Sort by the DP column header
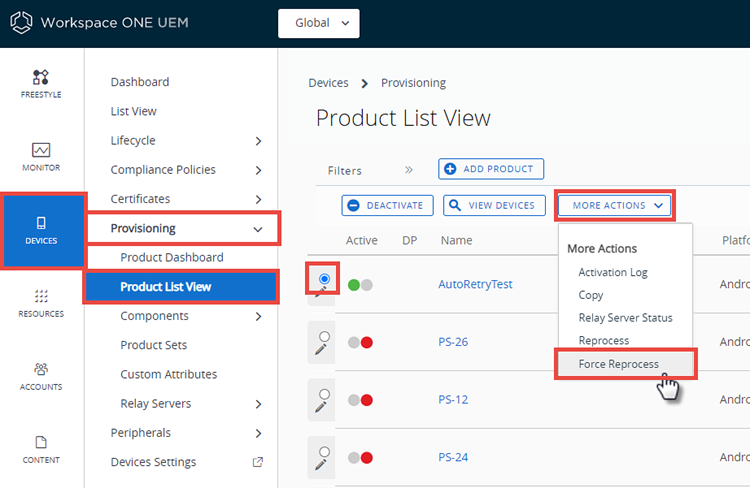The width and height of the screenshot is (750, 488). point(409,240)
